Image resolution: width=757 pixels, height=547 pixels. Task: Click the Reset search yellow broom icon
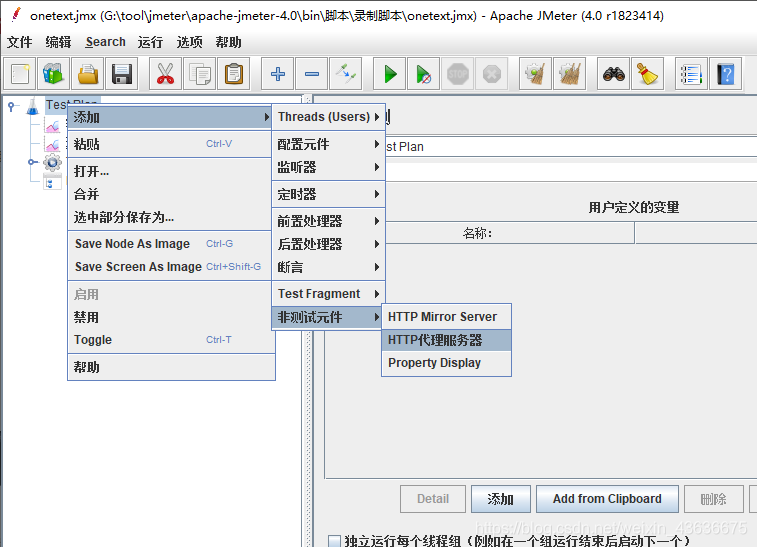647,74
